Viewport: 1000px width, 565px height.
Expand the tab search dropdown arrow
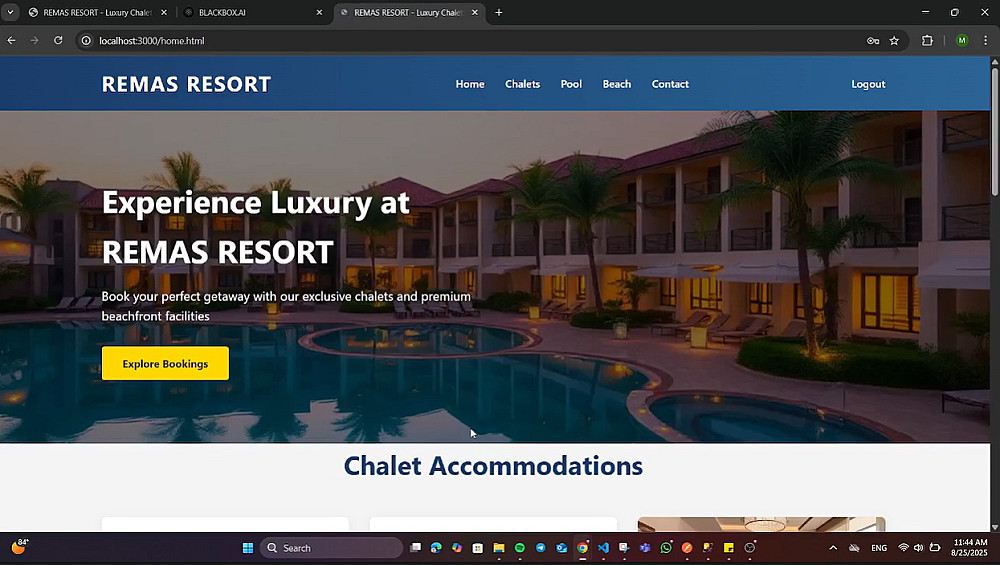pyautogui.click(x=10, y=12)
